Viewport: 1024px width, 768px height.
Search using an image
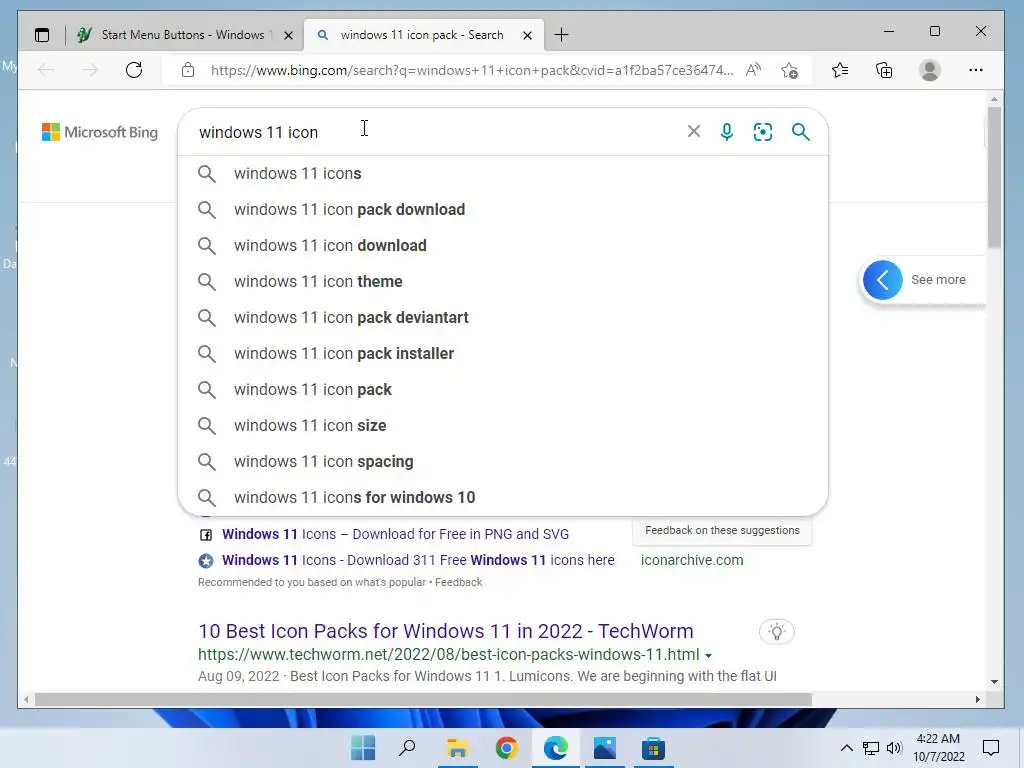pyautogui.click(x=763, y=132)
